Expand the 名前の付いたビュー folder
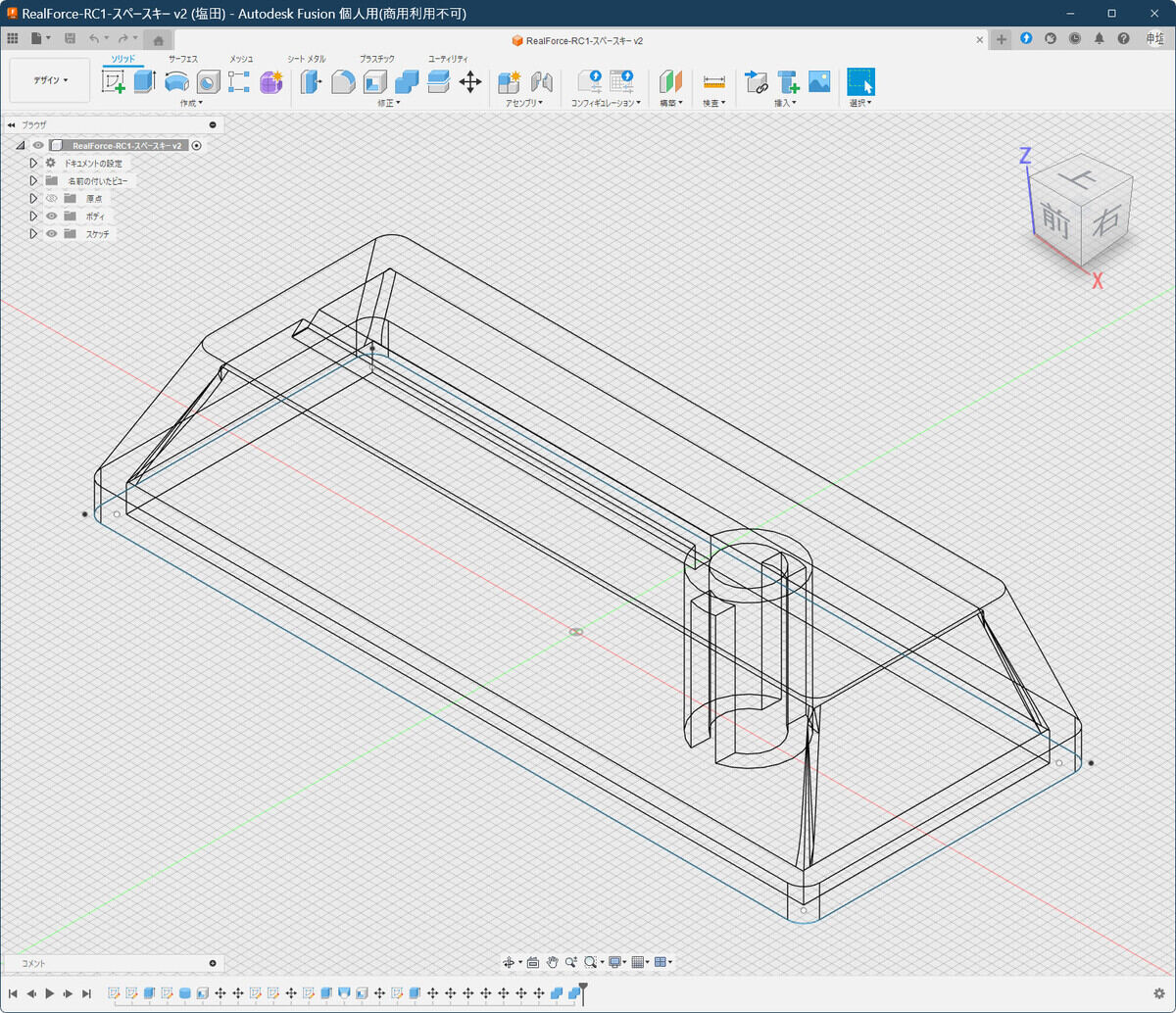1176x1013 pixels. tap(33, 181)
